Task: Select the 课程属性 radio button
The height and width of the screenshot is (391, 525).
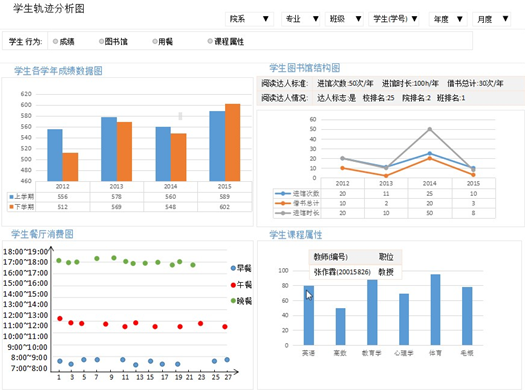Action: coord(210,41)
